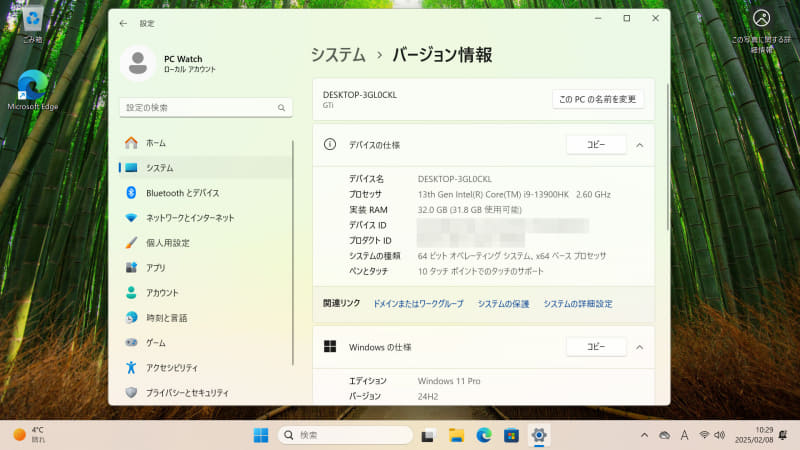This screenshot has height=450, width=800.
Task: Open the ゲーム settings page
Action: coord(205,343)
